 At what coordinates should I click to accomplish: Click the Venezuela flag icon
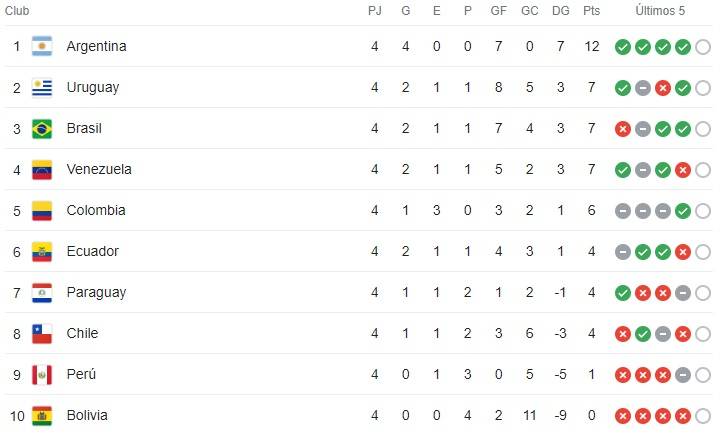pos(42,169)
